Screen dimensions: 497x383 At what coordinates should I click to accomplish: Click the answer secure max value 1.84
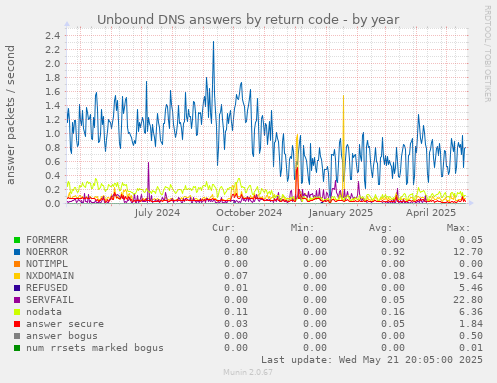tap(471, 324)
